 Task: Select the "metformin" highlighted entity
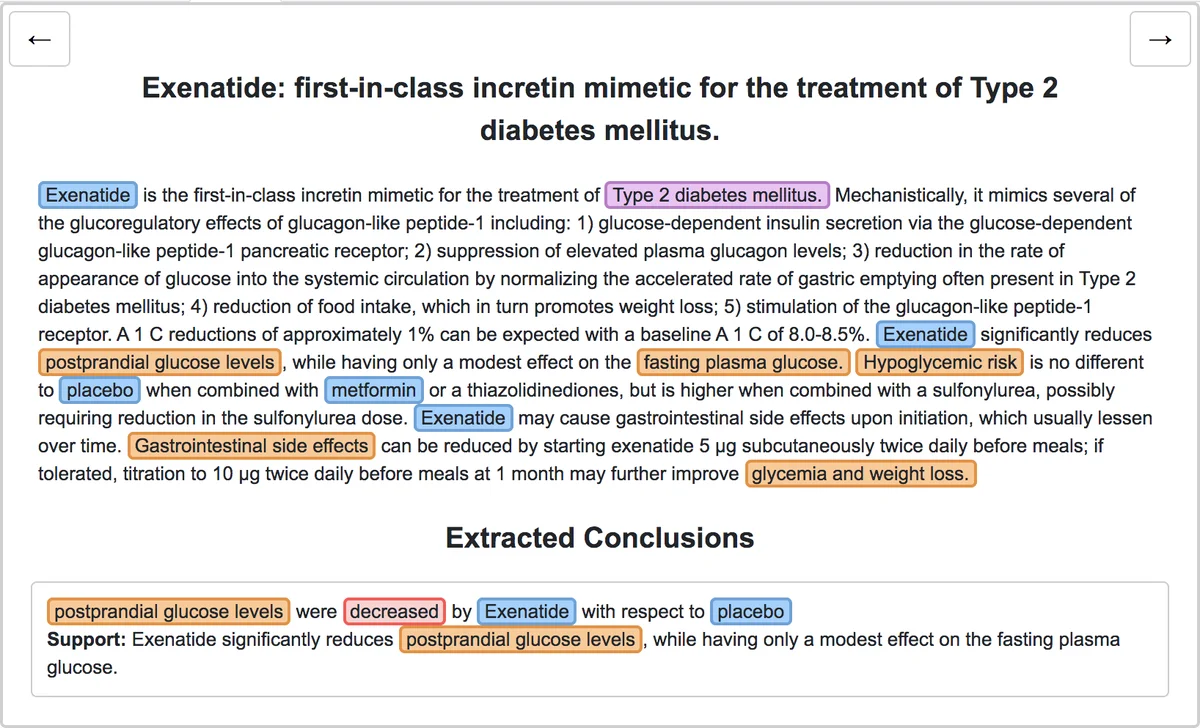pos(374,390)
